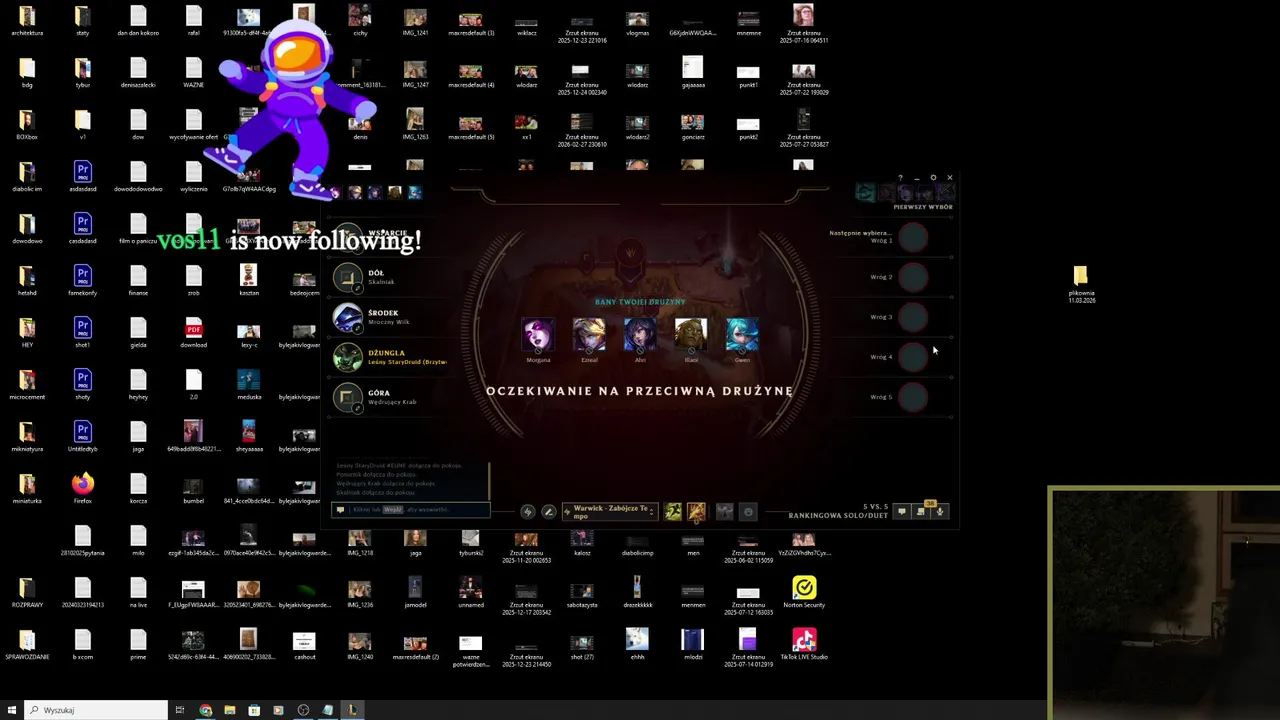Click the RANKINGOWA SOLO/DUET queue label
1280x720 pixels.
(838, 516)
